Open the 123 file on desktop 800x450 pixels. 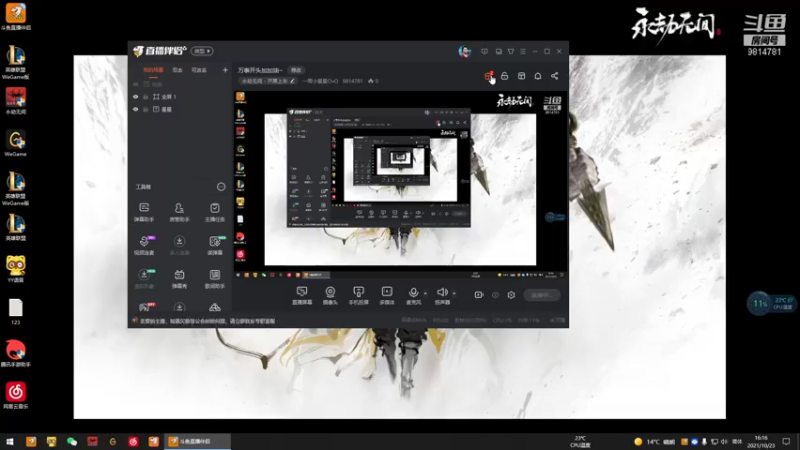(16, 311)
